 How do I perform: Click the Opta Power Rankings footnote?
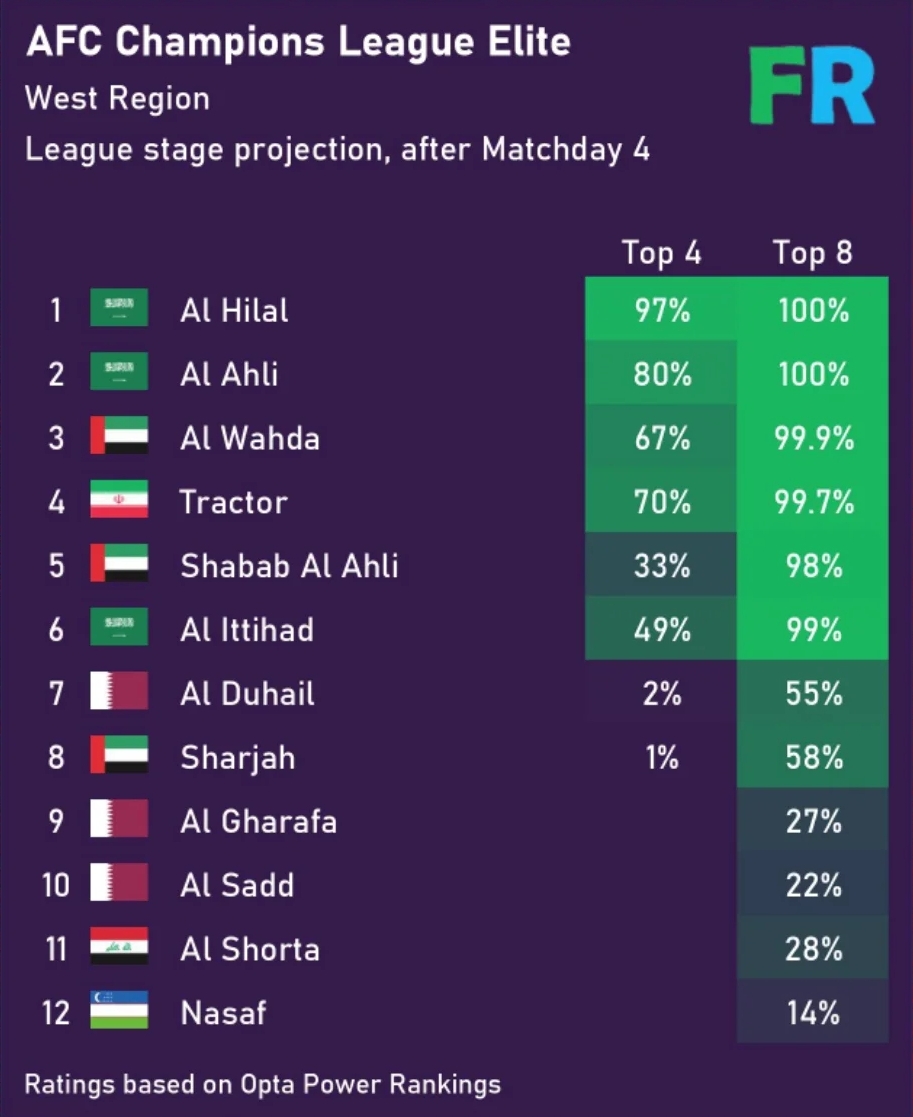coord(262,1084)
